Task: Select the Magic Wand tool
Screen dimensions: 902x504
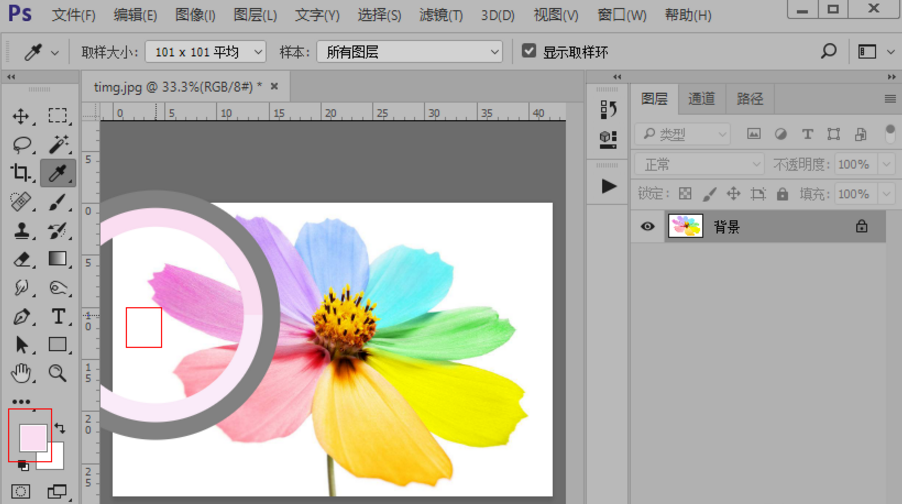Action: point(58,145)
